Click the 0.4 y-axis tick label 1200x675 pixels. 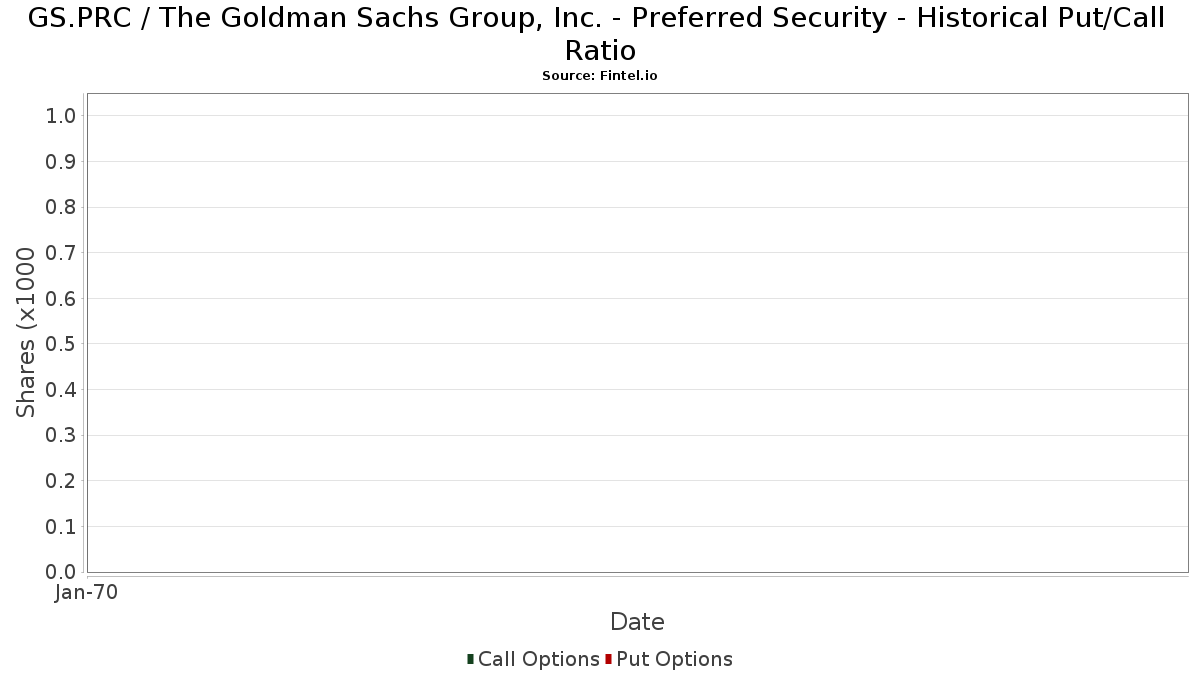61,390
